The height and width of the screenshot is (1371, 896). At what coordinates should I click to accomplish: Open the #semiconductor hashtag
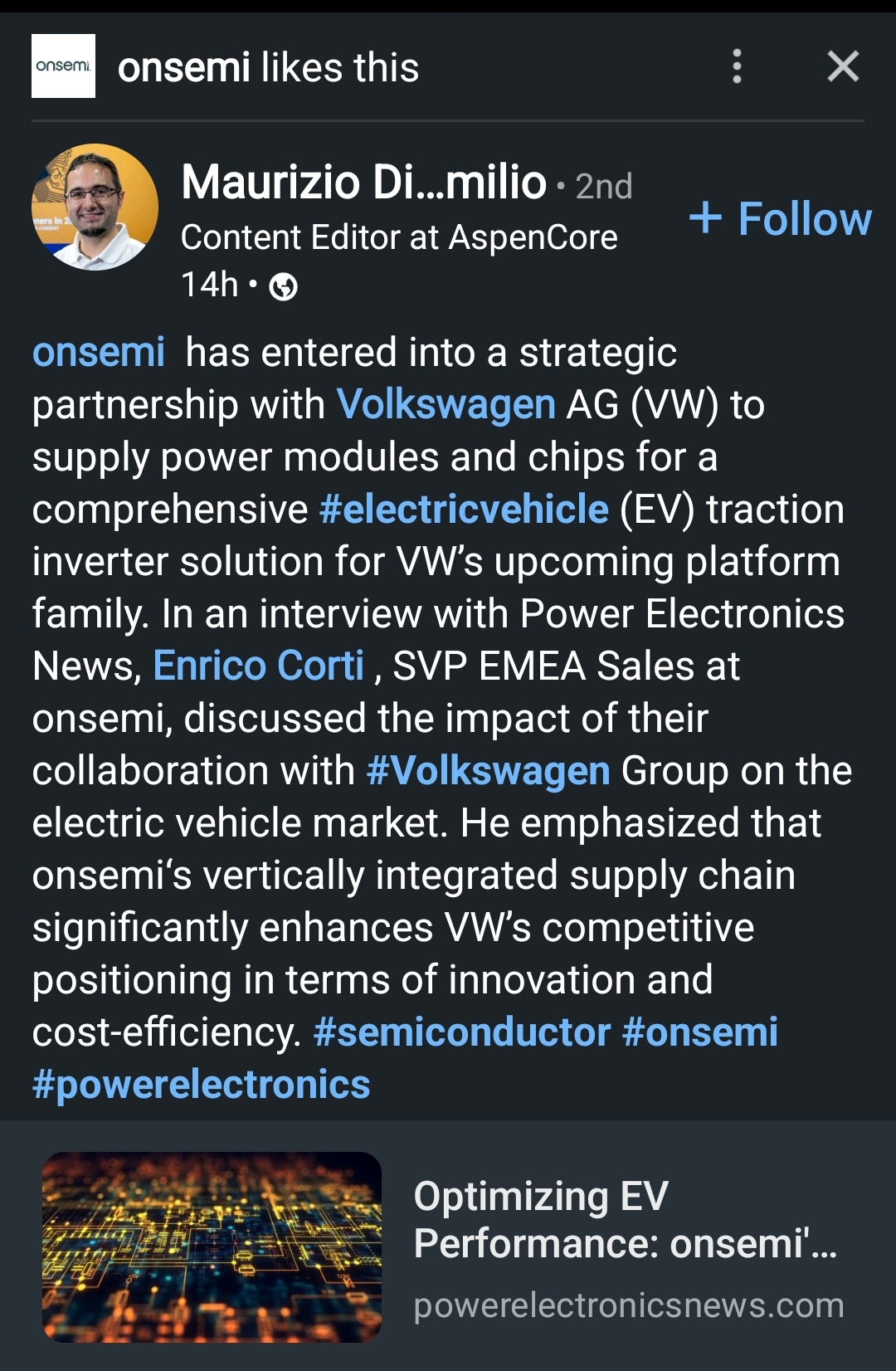pos(462,1032)
